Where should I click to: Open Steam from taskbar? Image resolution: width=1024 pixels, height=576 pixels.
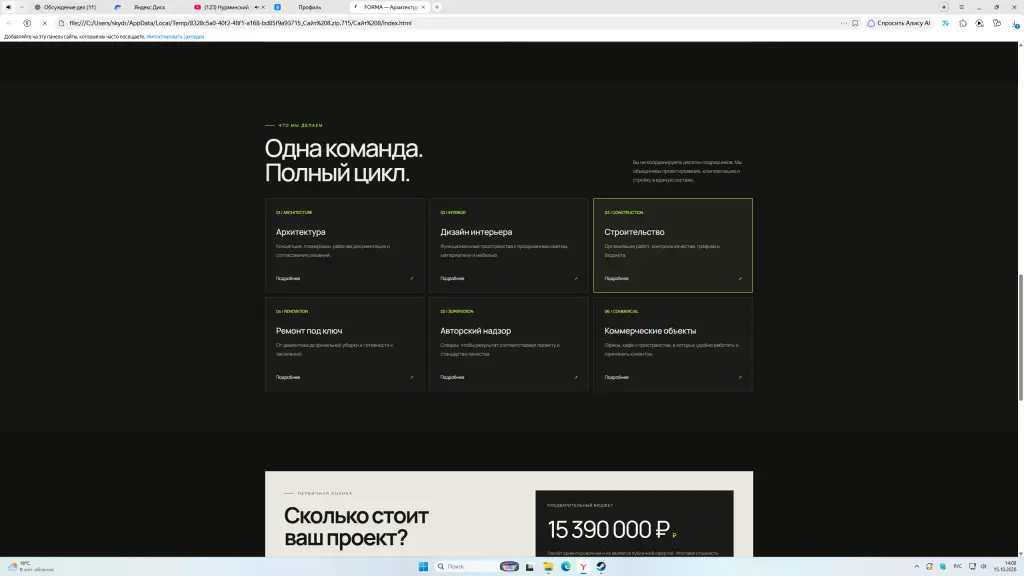point(601,566)
